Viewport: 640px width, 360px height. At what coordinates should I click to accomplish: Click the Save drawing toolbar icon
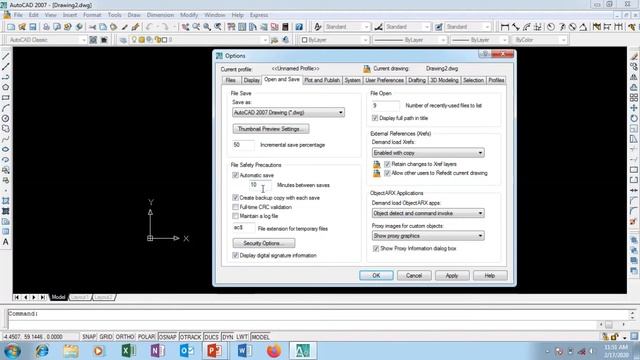click(33, 27)
